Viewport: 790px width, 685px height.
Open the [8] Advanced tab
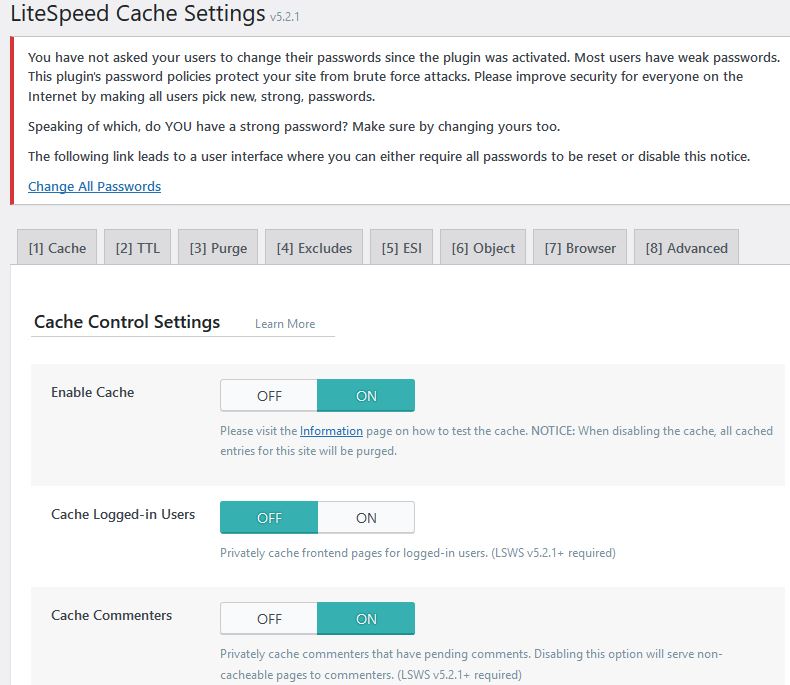(686, 247)
